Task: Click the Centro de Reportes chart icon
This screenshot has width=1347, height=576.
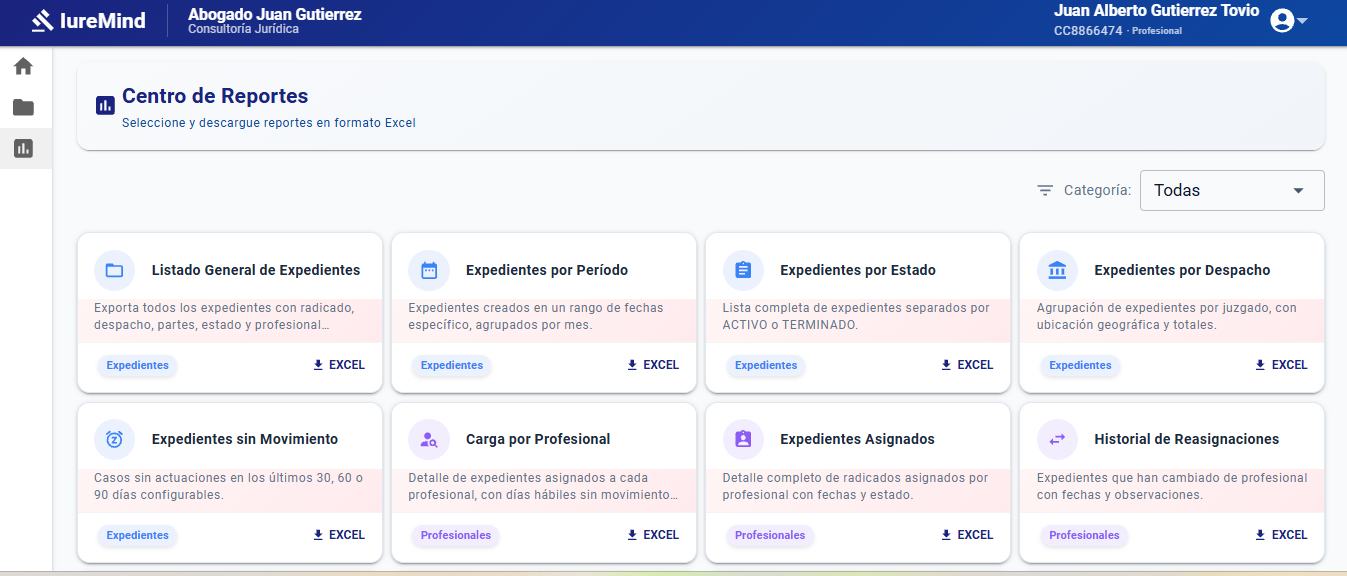Action: [105, 105]
